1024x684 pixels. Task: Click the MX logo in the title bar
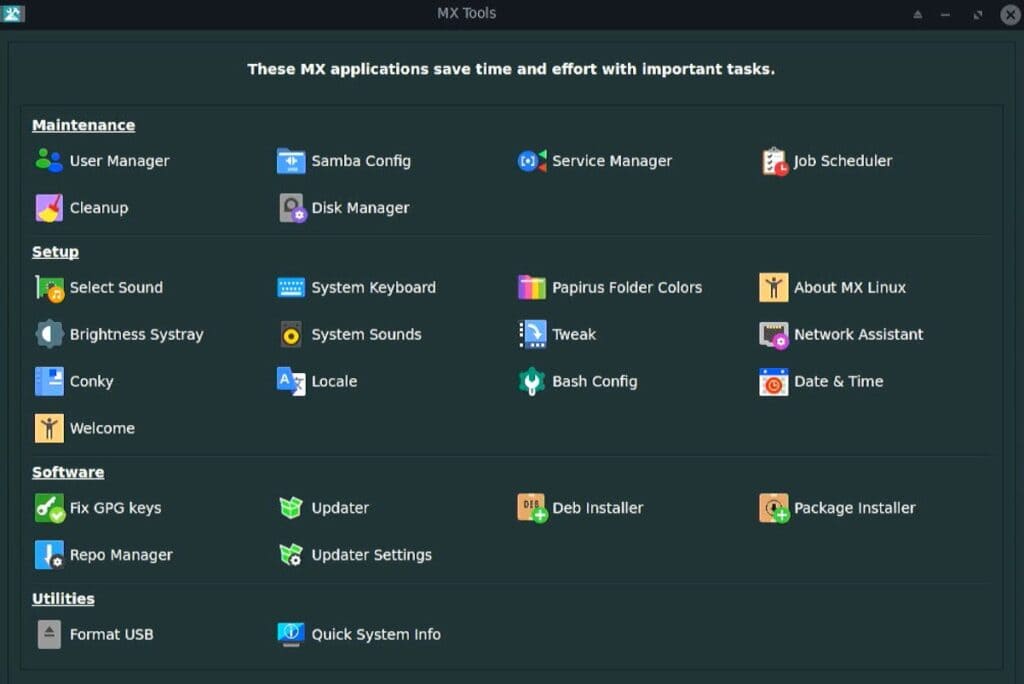pos(12,13)
